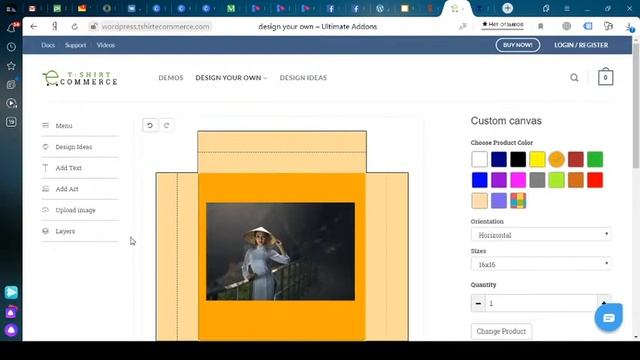
Task: Select the uploaded woman photo on canvas
Action: [x=280, y=251]
